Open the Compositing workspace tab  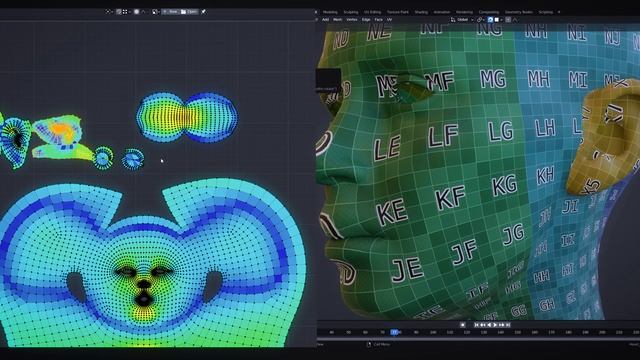coord(489,12)
